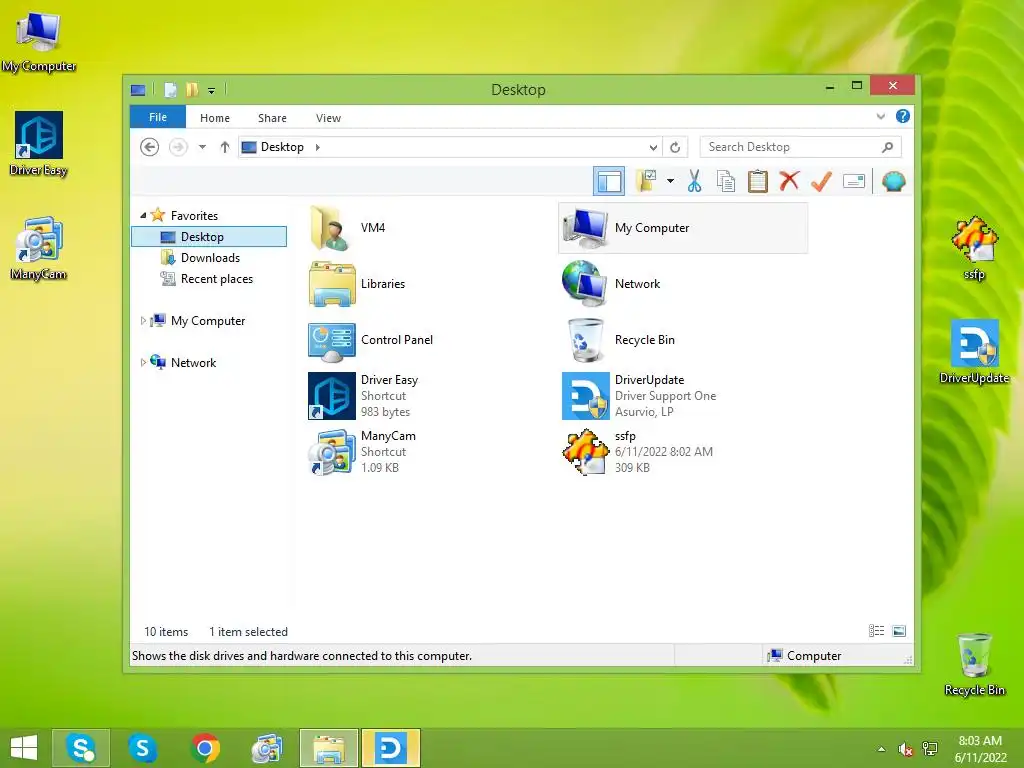Click the Recycle Bin desktop icon

click(974, 665)
